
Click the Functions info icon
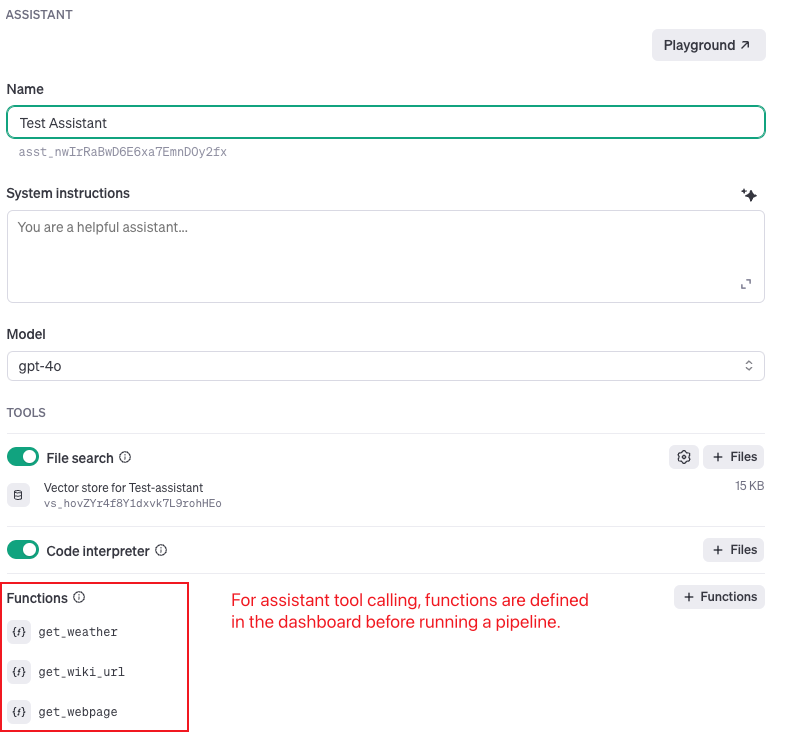[79, 598]
